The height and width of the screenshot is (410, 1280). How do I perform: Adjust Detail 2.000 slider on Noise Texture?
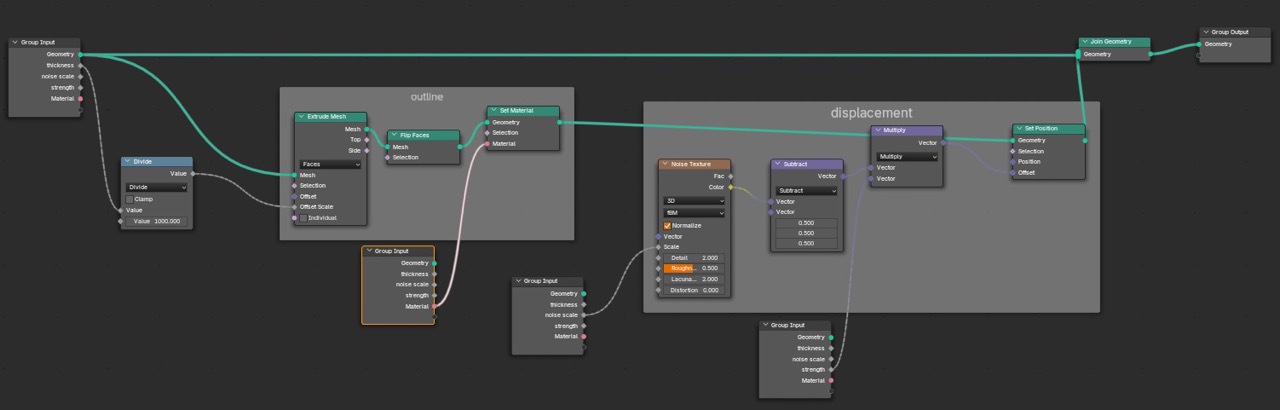click(x=694, y=258)
